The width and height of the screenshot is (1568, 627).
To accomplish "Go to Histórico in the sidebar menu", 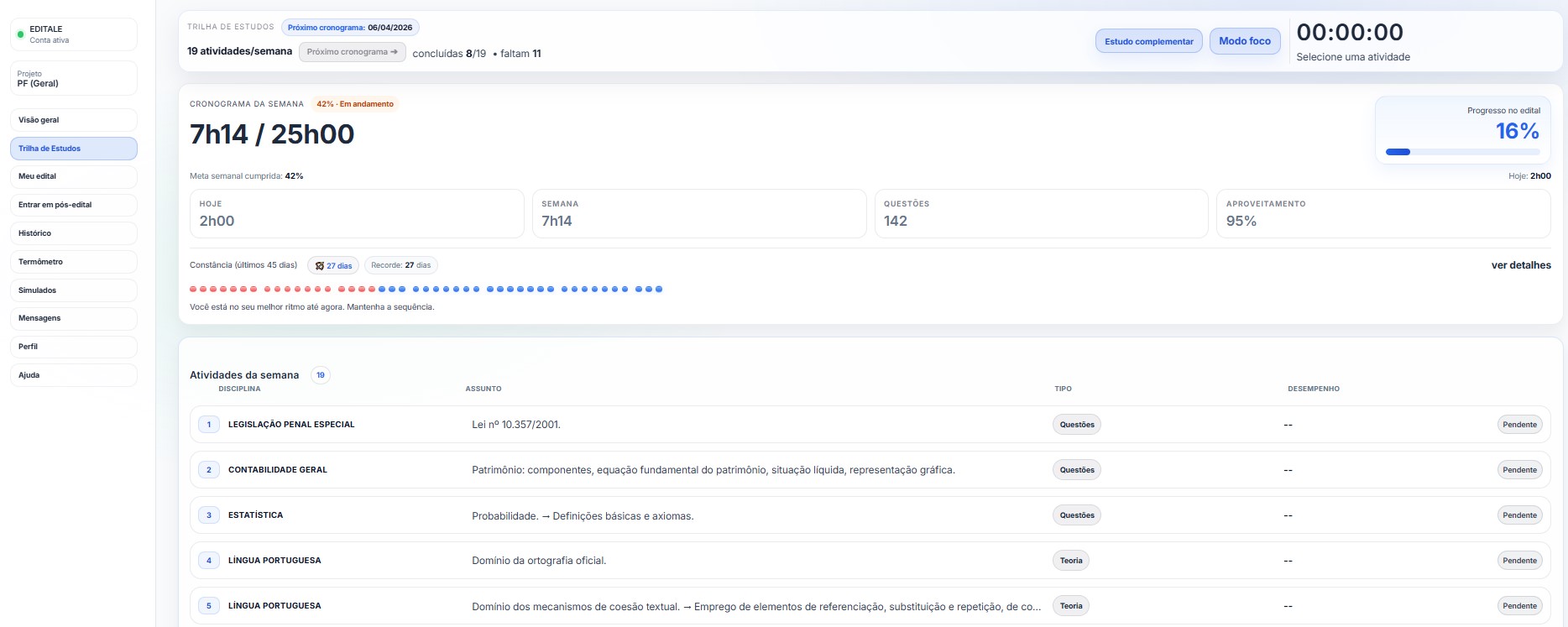I will point(74,233).
